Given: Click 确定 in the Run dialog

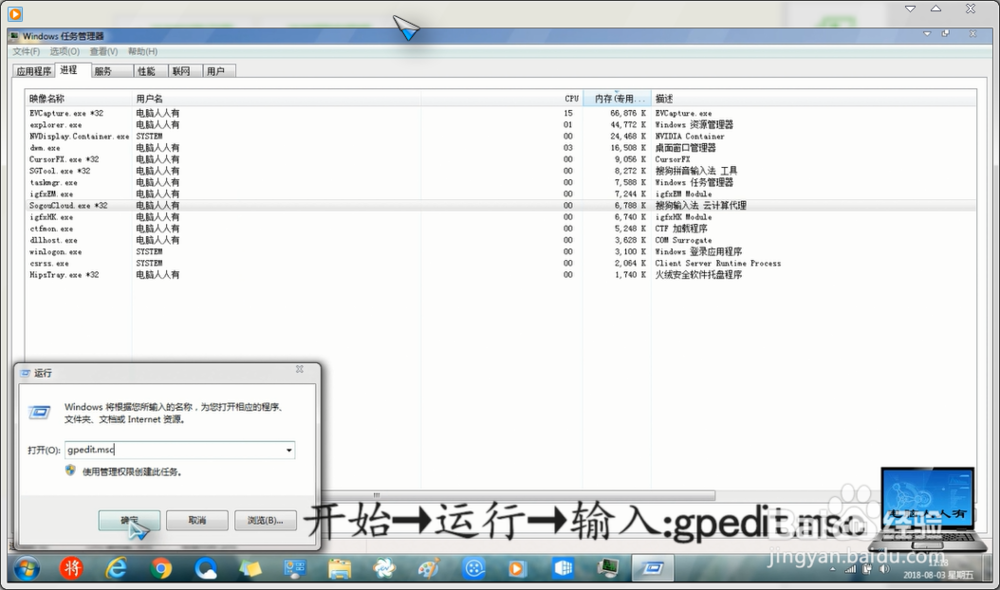Looking at the screenshot, I should [x=129, y=520].
